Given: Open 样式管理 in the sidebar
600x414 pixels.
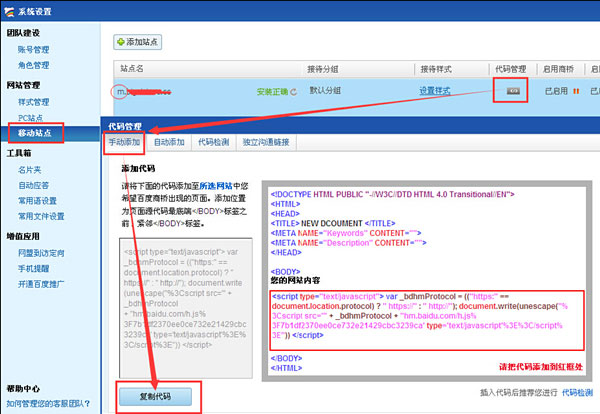Looking at the screenshot, I should (34, 102).
